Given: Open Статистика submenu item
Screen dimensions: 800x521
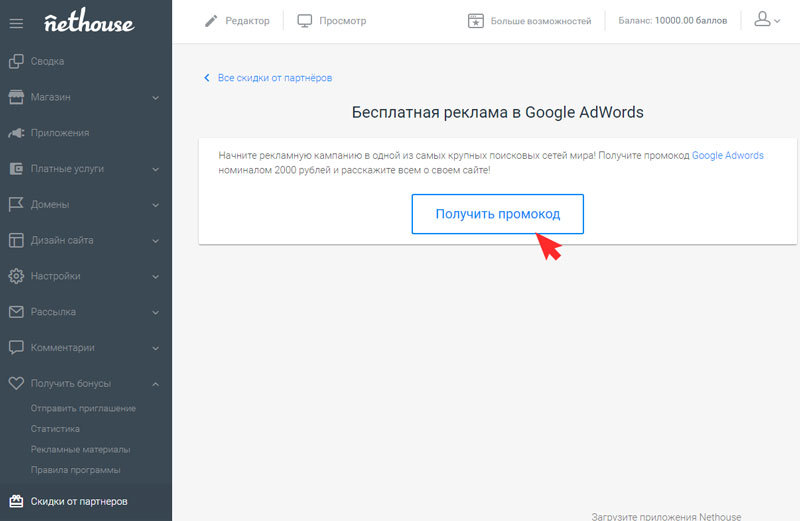Looking at the screenshot, I should click(55, 429).
